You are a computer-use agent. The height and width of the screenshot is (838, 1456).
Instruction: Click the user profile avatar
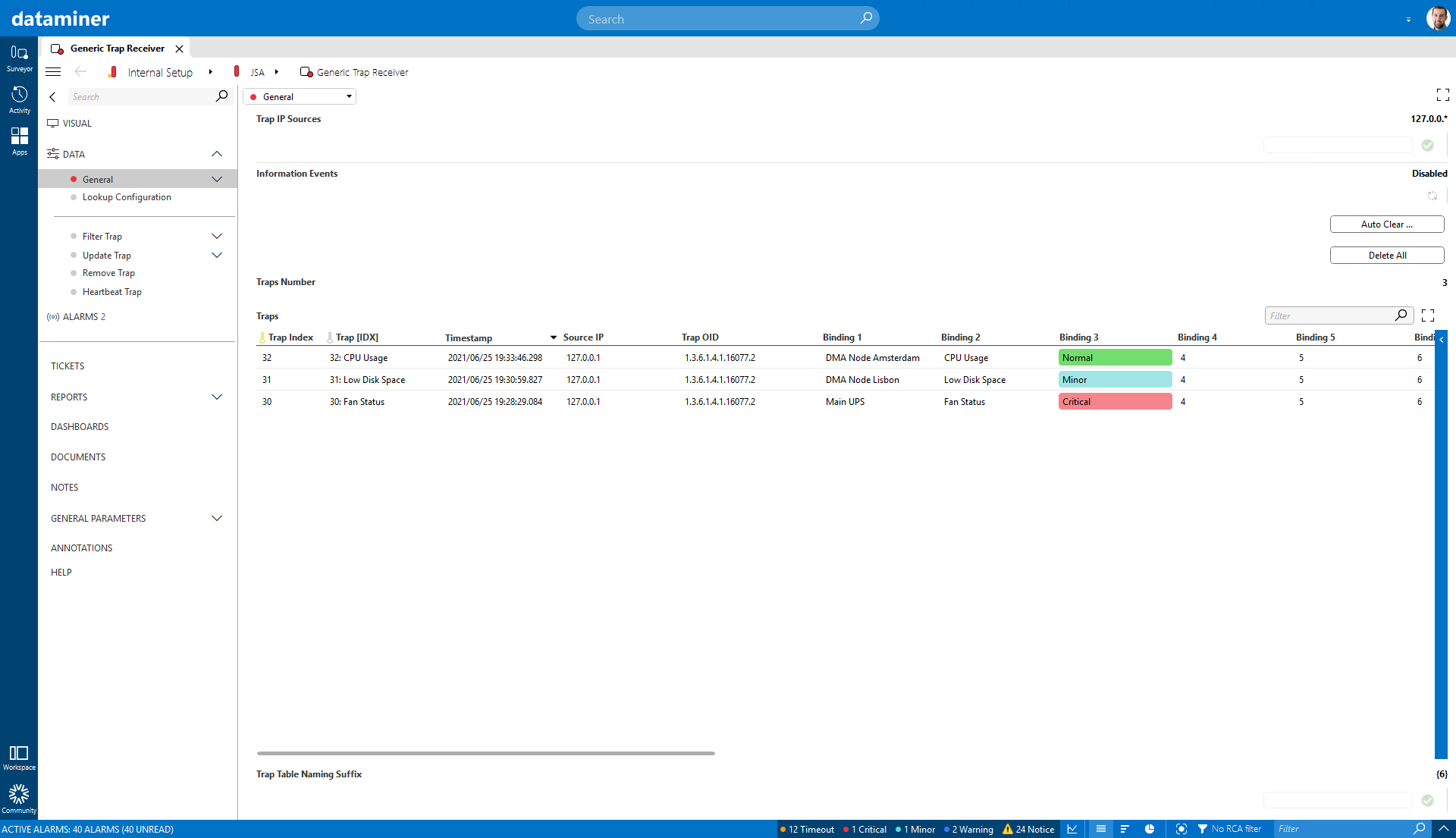[1438, 18]
